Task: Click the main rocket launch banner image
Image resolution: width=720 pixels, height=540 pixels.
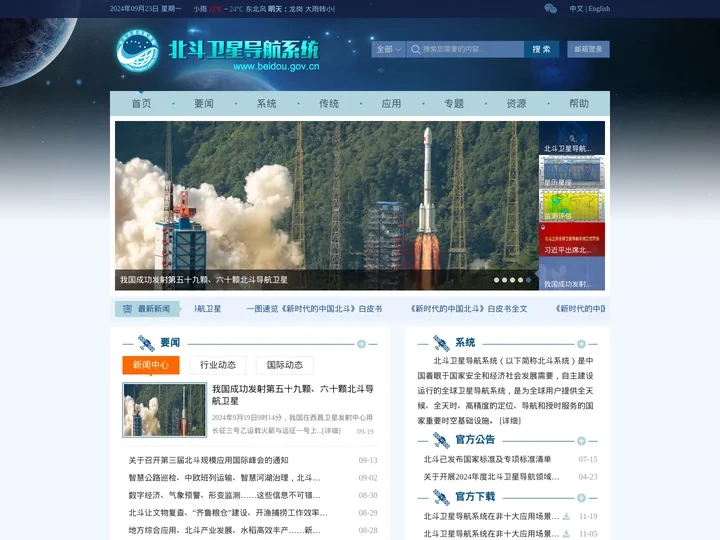Action: tap(326, 205)
